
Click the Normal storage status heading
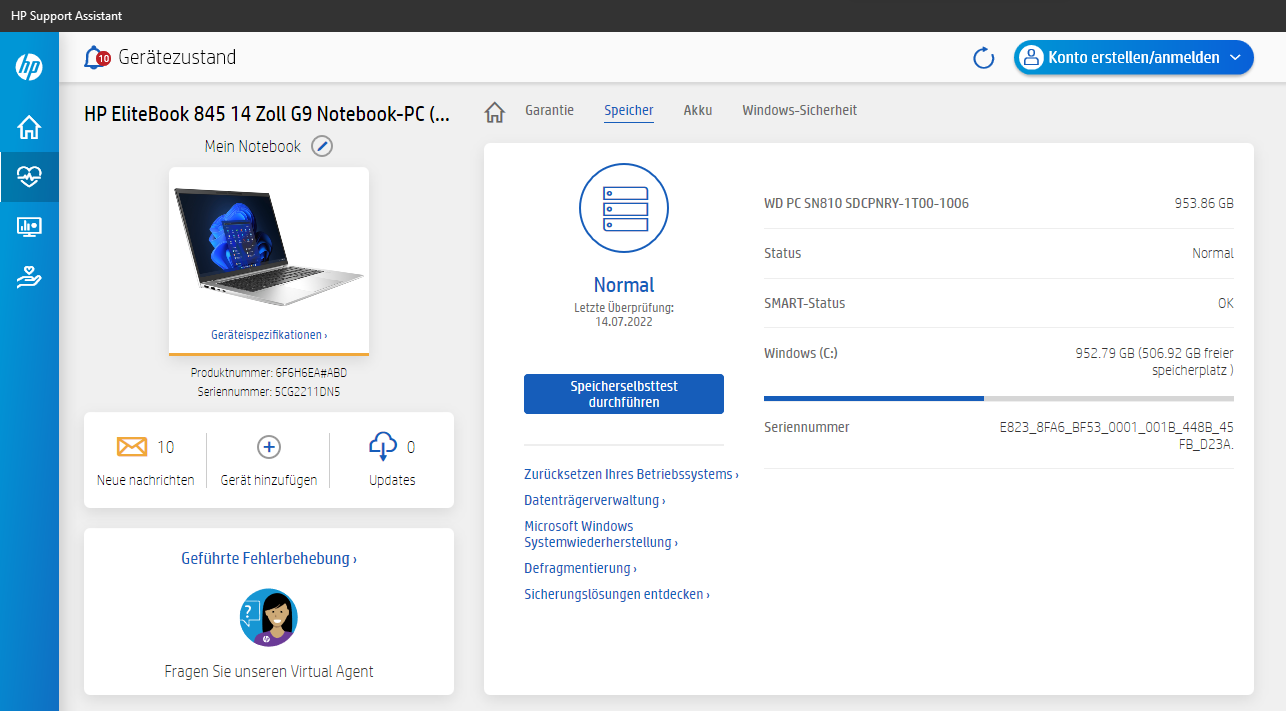[x=624, y=285]
